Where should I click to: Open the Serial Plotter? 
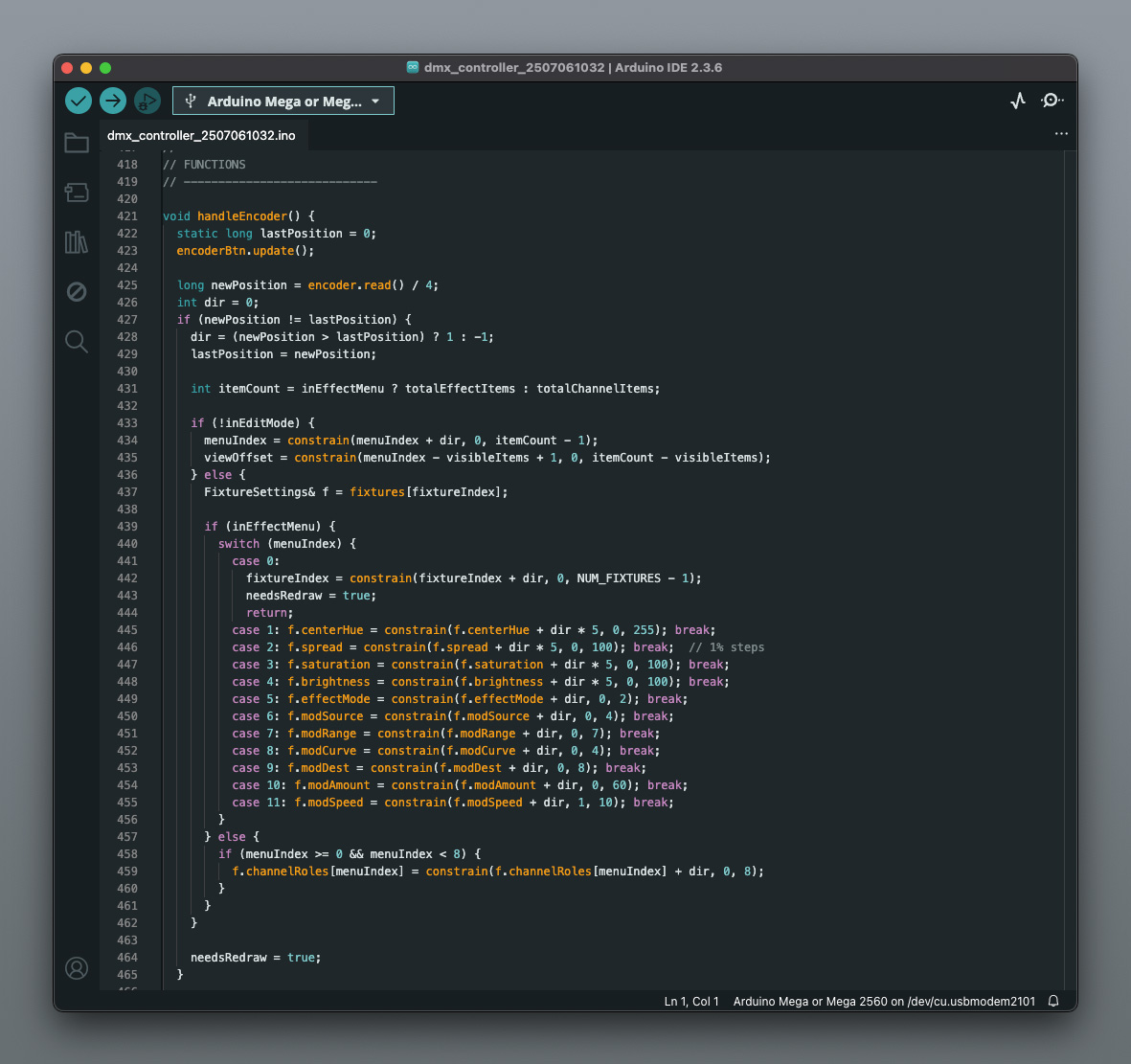pos(1018,101)
